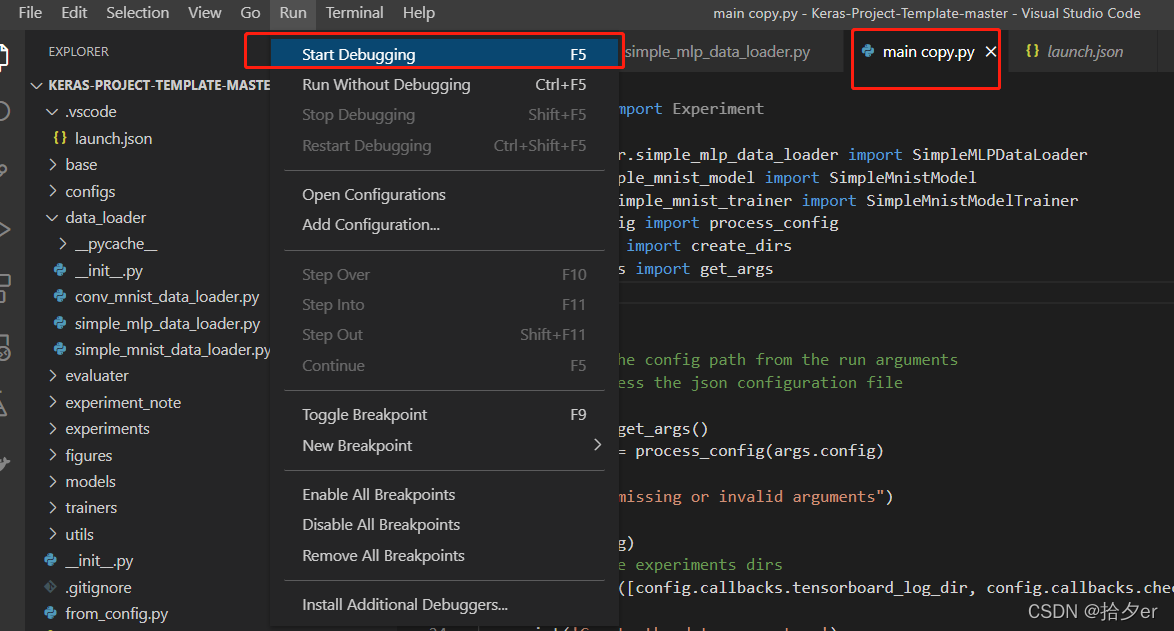The width and height of the screenshot is (1174, 631).
Task: Click SimpleMLPDataLoader in import line
Action: (x=1000, y=154)
